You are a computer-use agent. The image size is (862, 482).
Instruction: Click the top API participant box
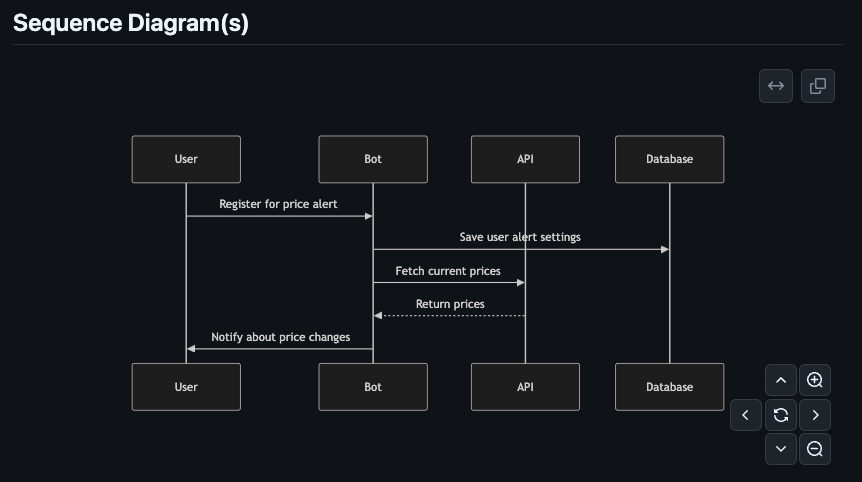pyautogui.click(x=525, y=159)
